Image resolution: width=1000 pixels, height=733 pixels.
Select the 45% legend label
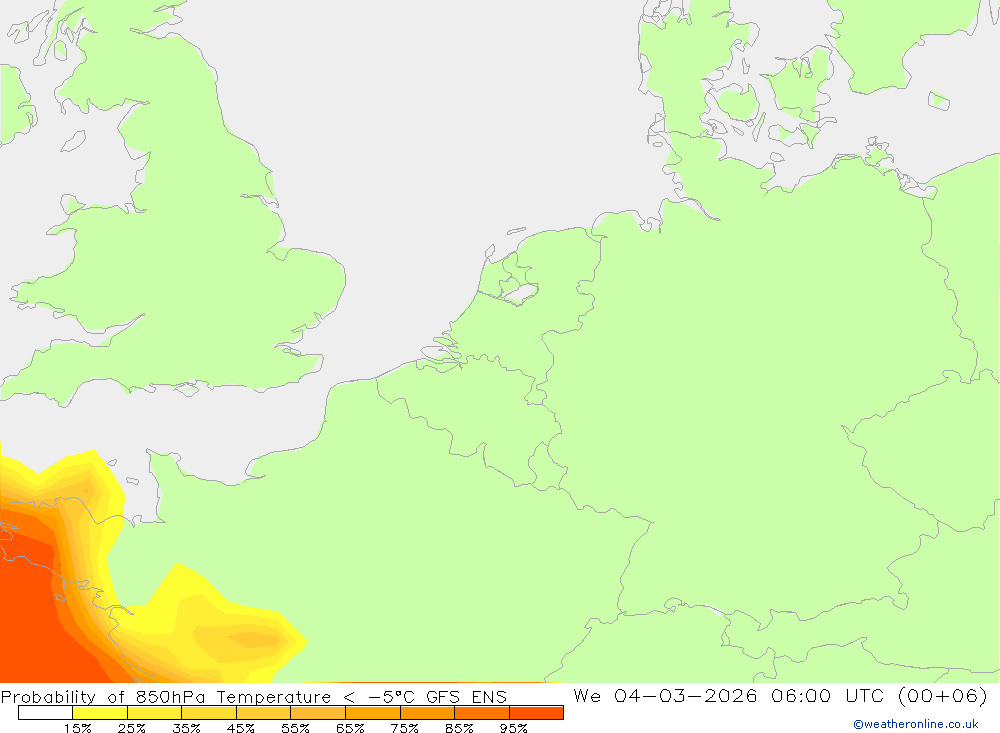click(240, 728)
